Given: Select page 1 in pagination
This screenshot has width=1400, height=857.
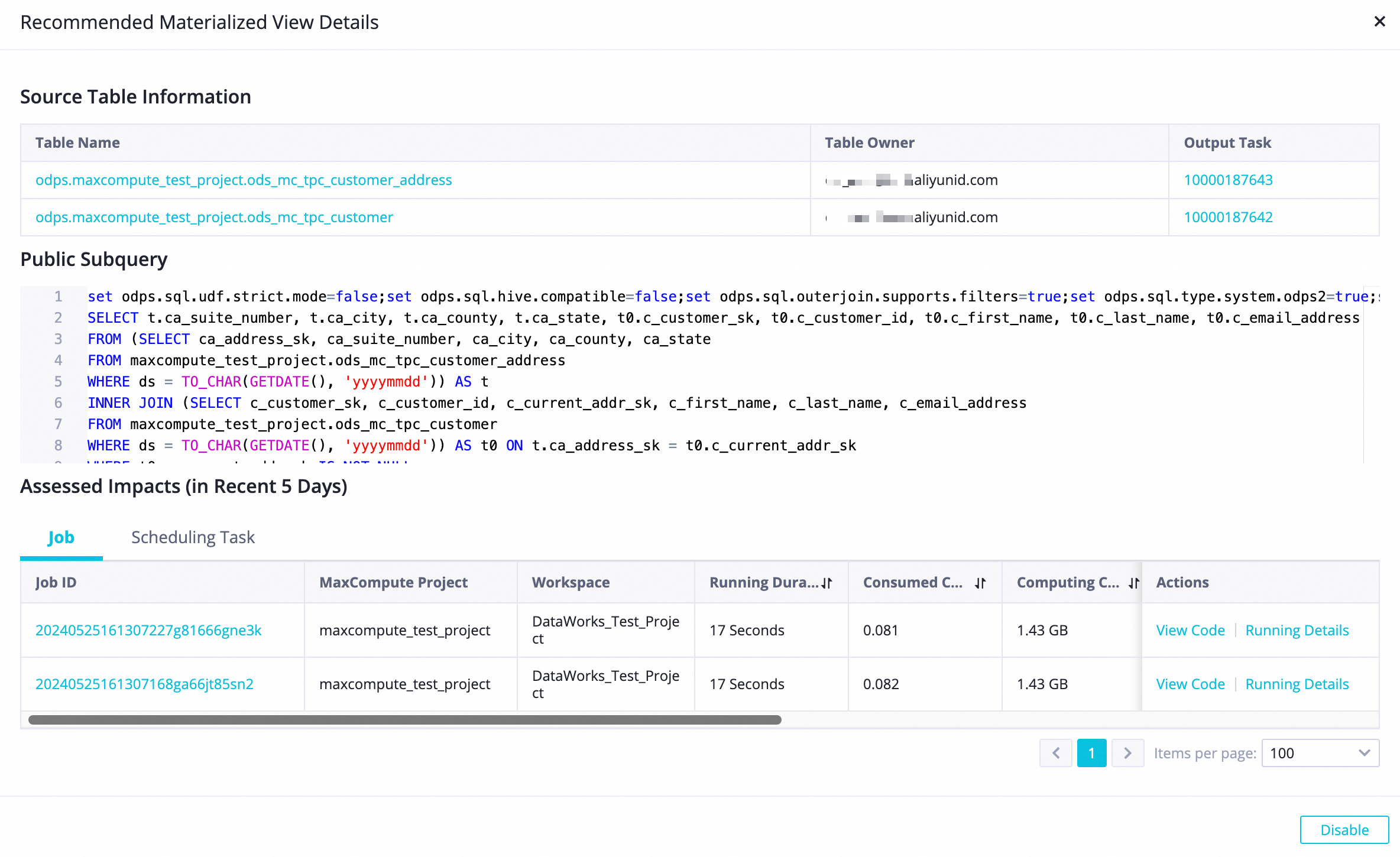Looking at the screenshot, I should 1091,753.
